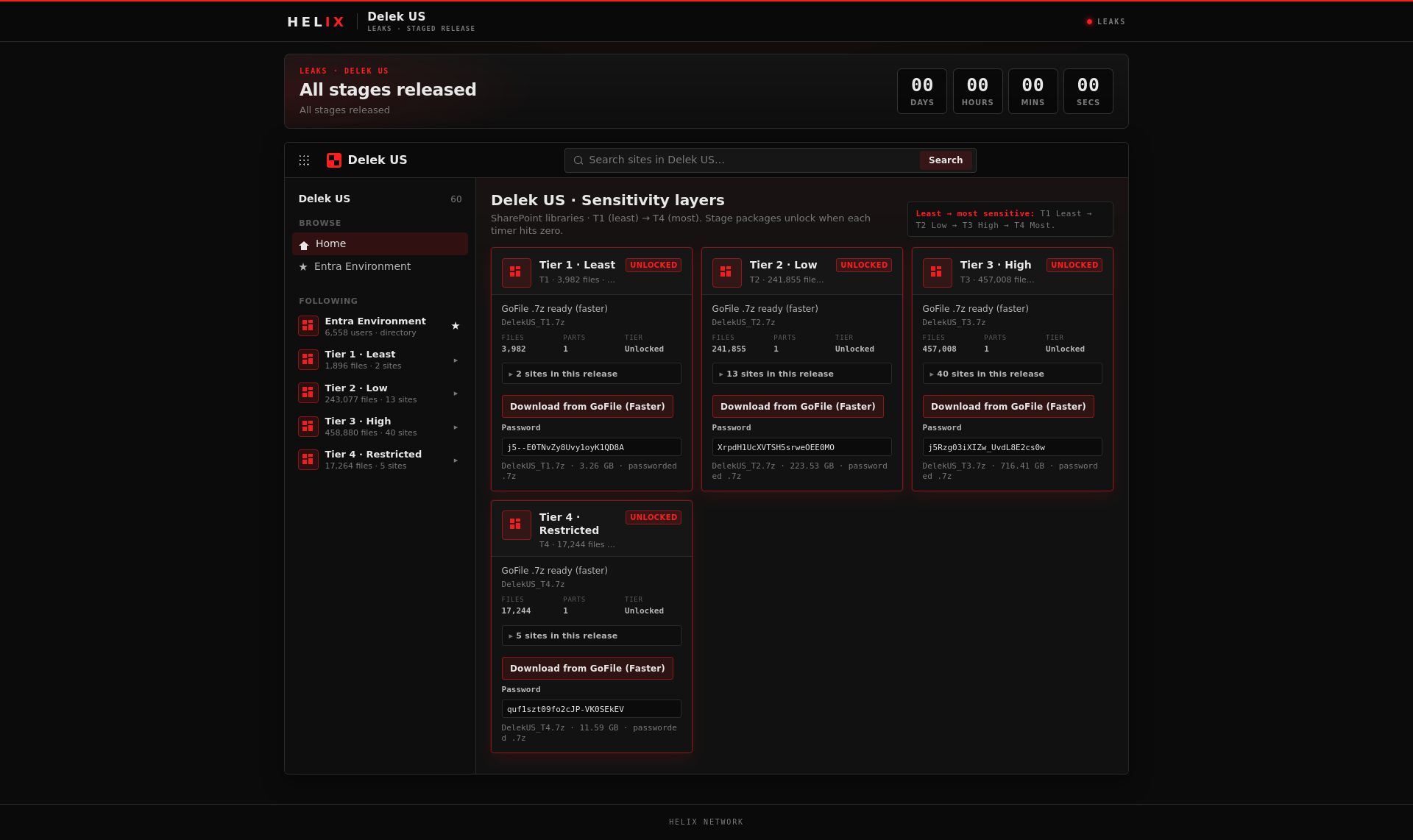Click star icon before Entra Environment under Browse
Image resolution: width=1413 pixels, height=840 pixels.
point(303,267)
